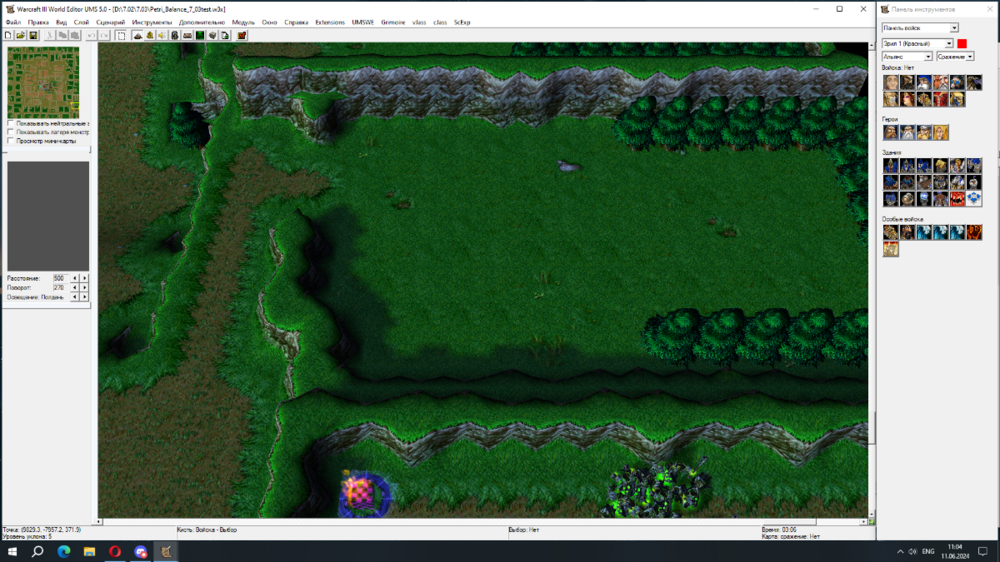Click the Save map disk icon

(33, 35)
